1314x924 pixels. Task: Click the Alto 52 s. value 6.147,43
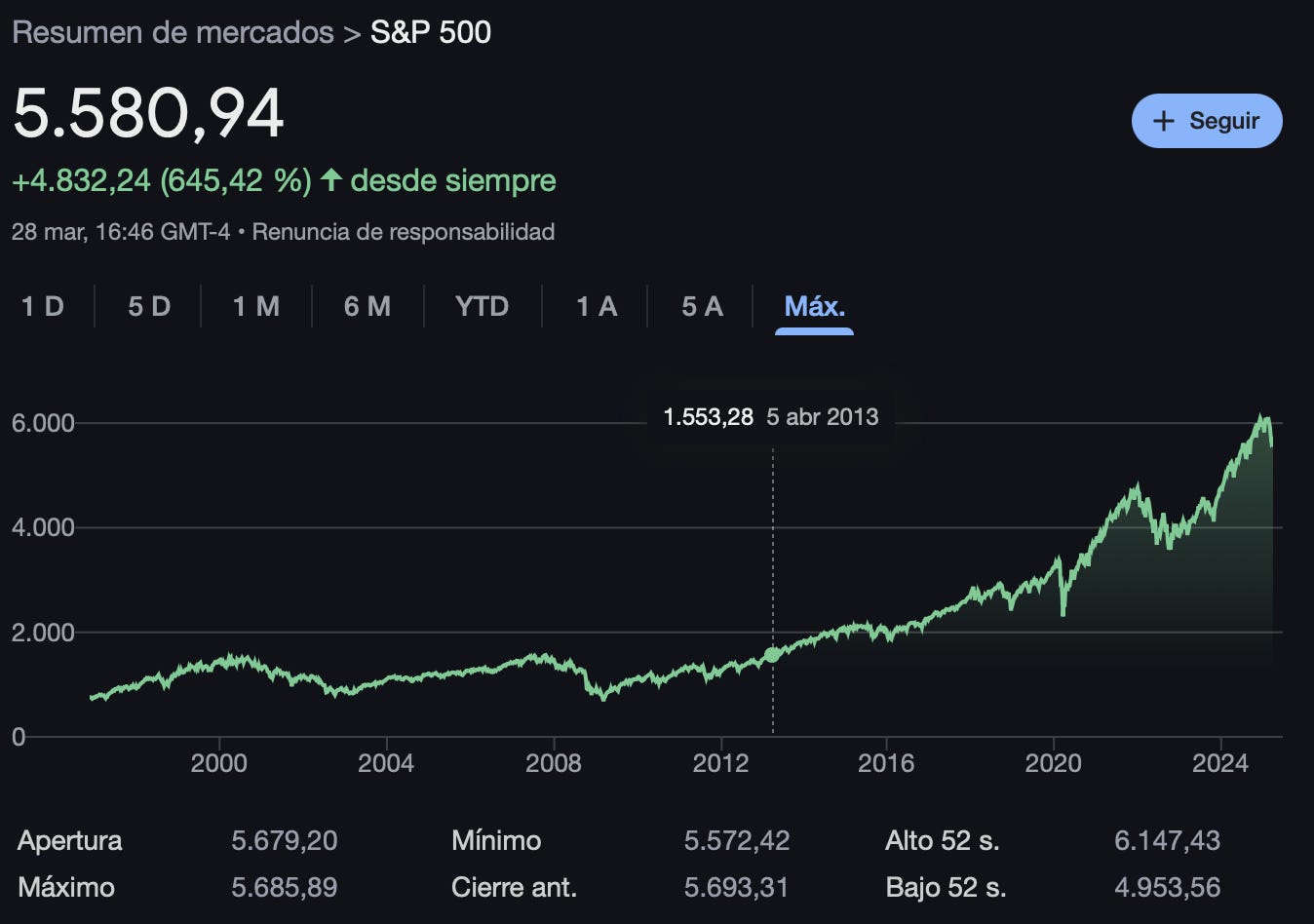1168,841
